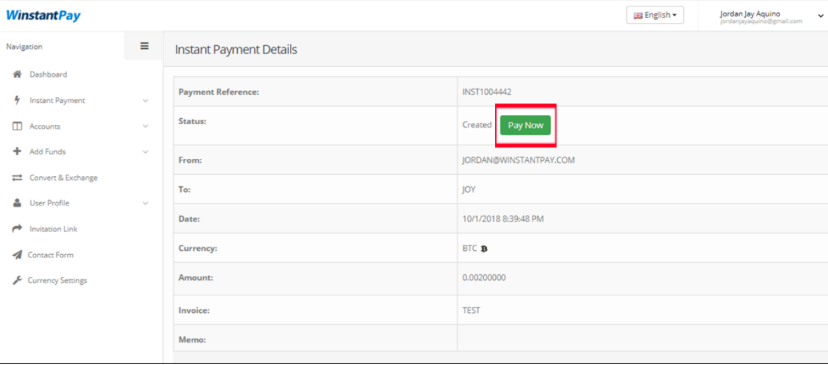Click the Instant Payment Details heading

pos(236,50)
